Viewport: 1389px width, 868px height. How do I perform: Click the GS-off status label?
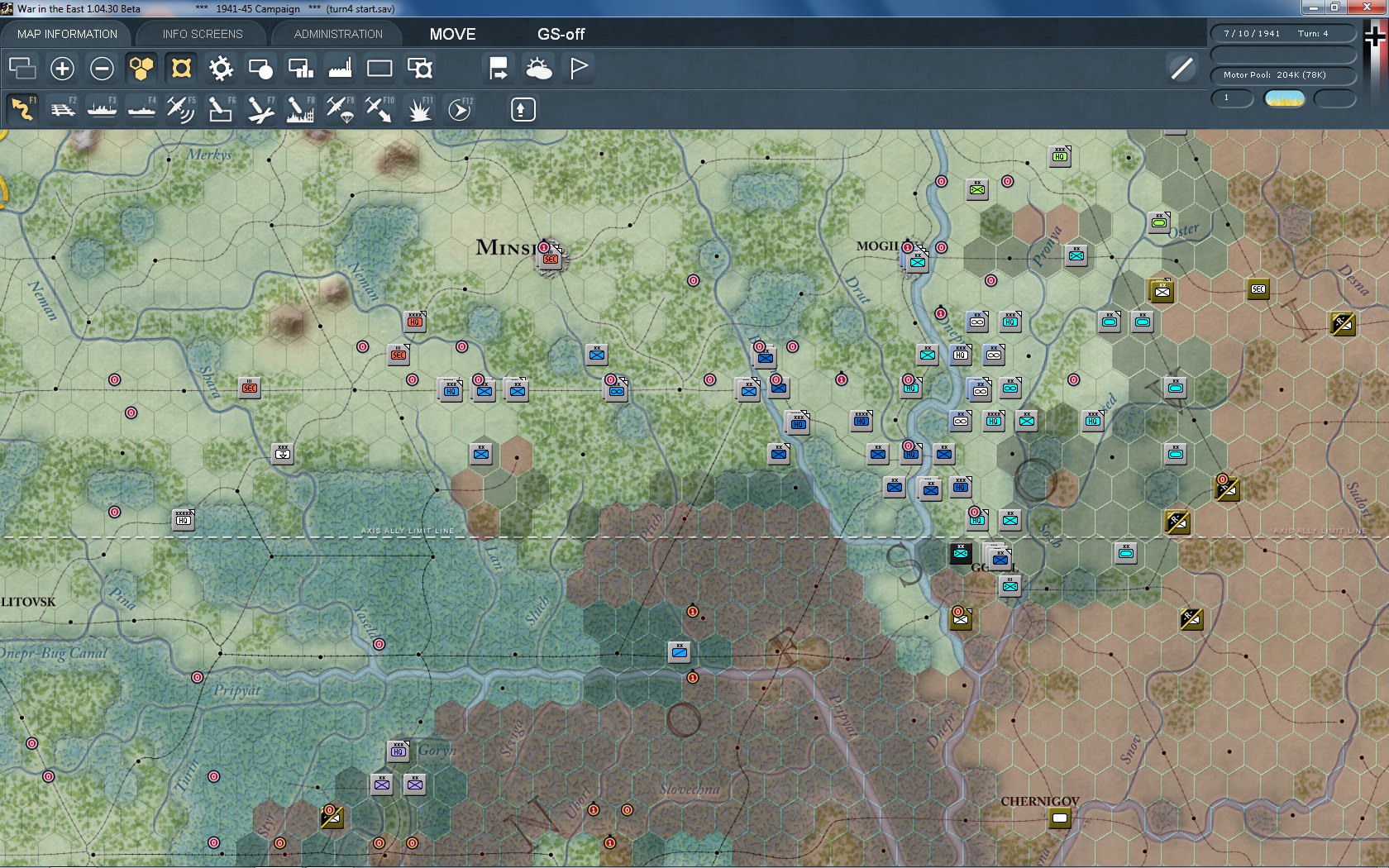coord(561,34)
